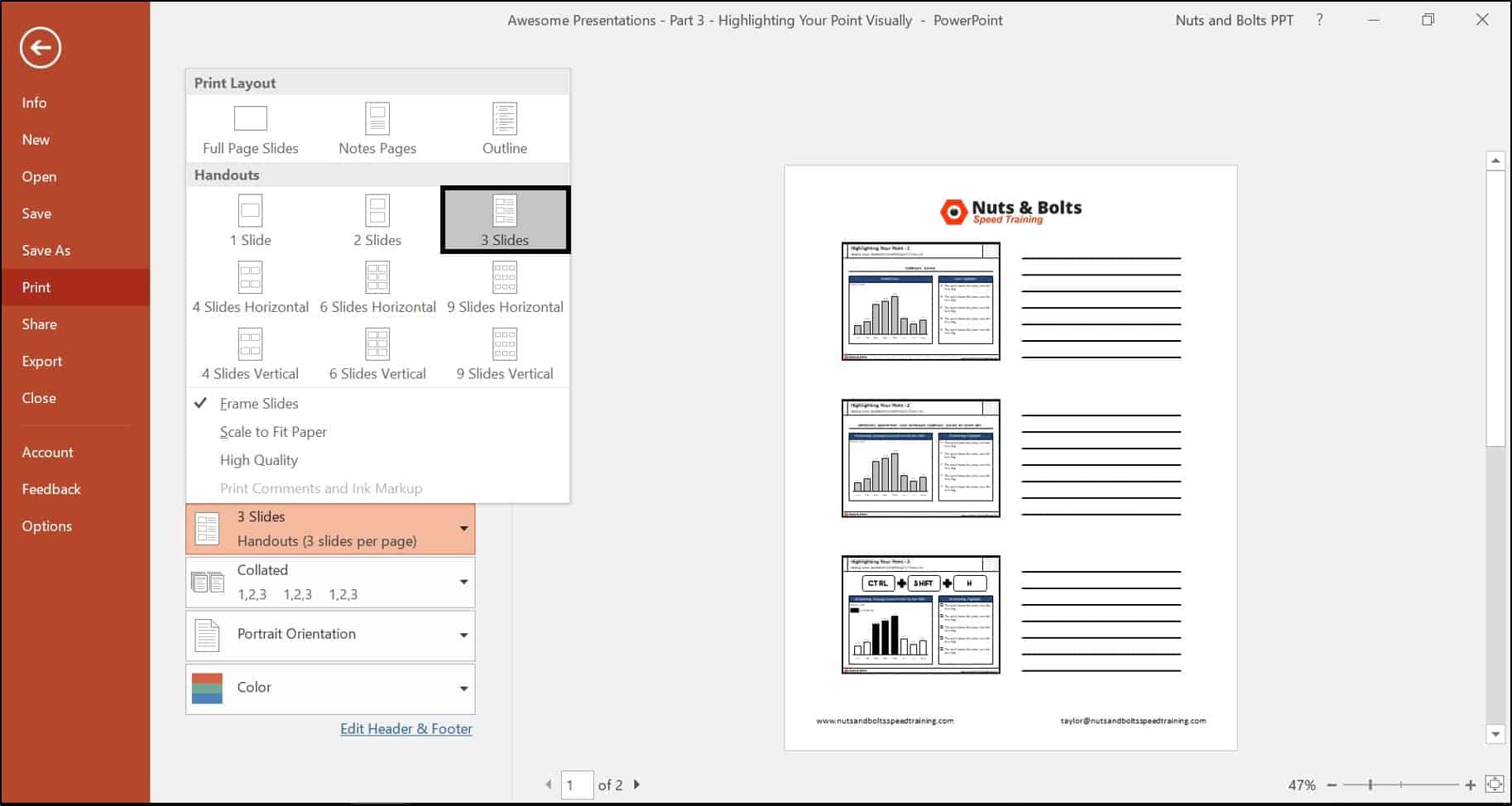Pick the 4 Slides Vertical handout
This screenshot has width=1512, height=806.
pyautogui.click(x=251, y=354)
